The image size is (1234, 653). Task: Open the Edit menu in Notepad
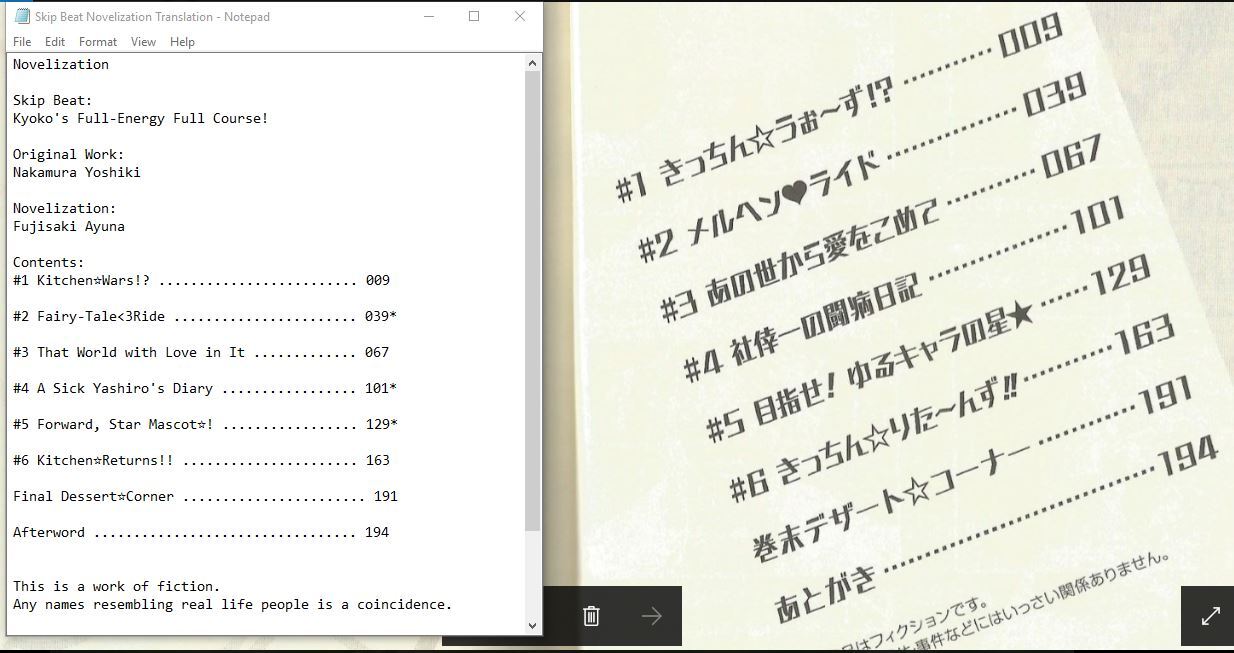click(55, 42)
